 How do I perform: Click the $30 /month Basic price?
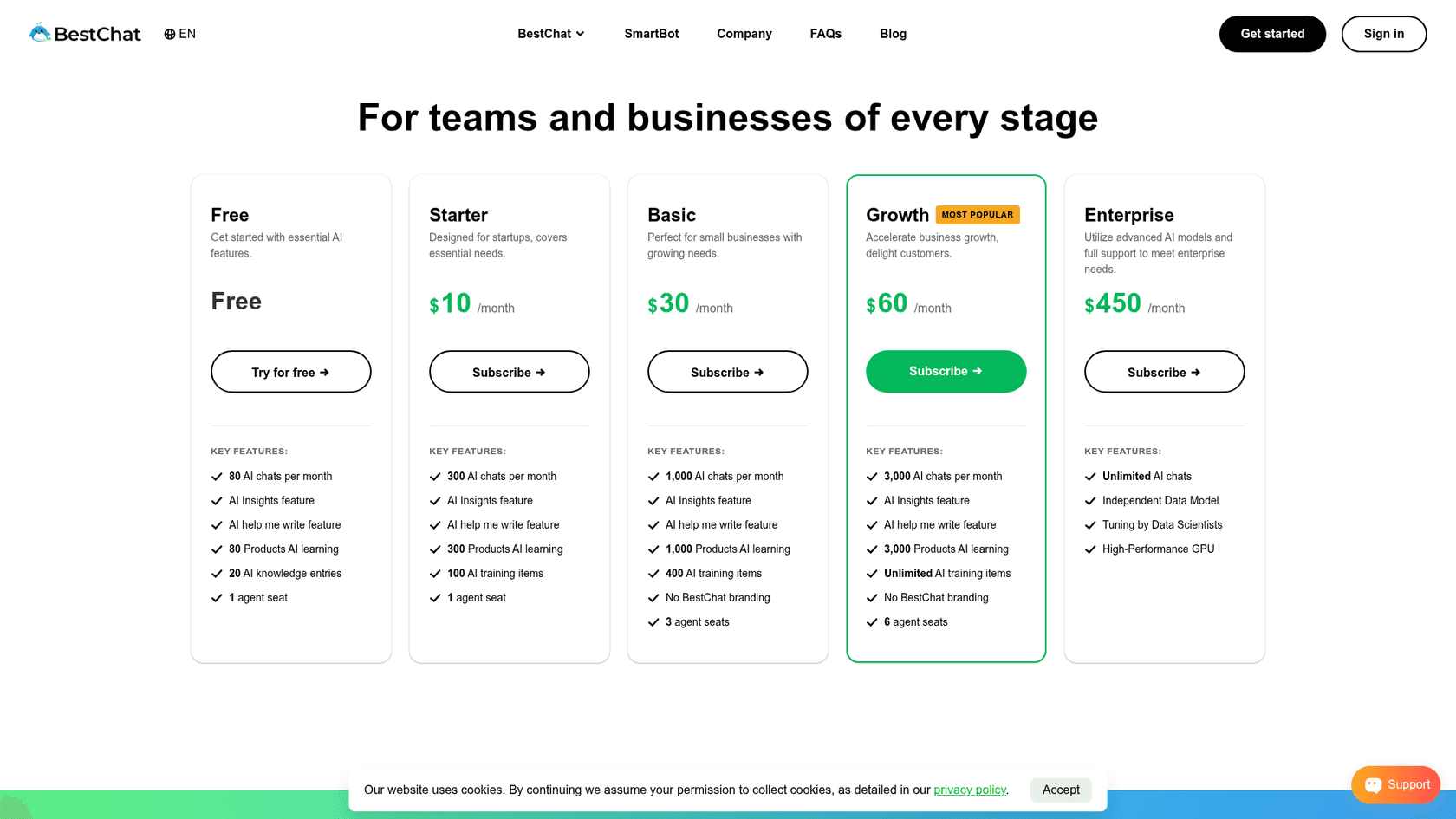click(690, 303)
